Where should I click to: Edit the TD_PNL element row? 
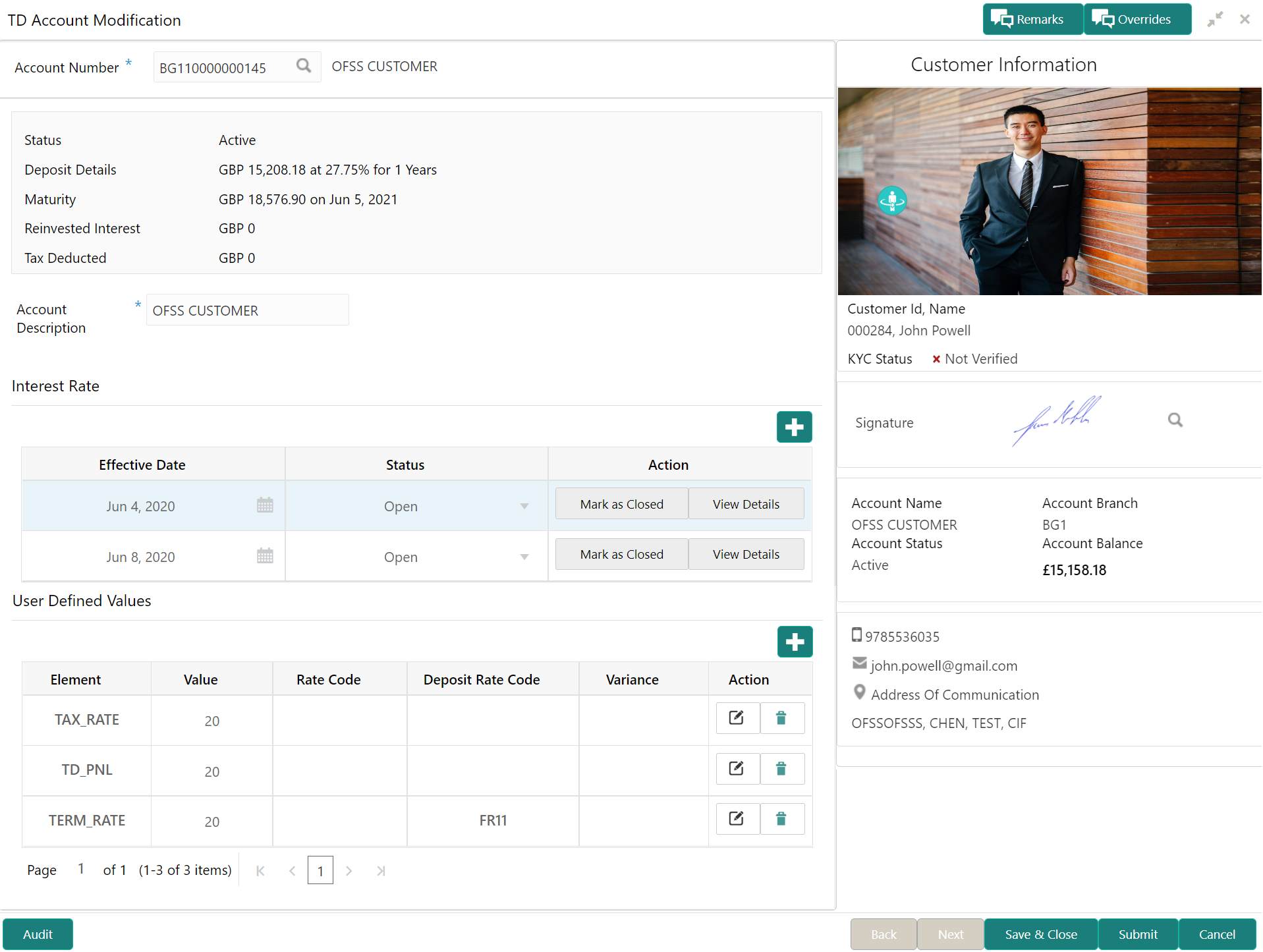click(737, 769)
